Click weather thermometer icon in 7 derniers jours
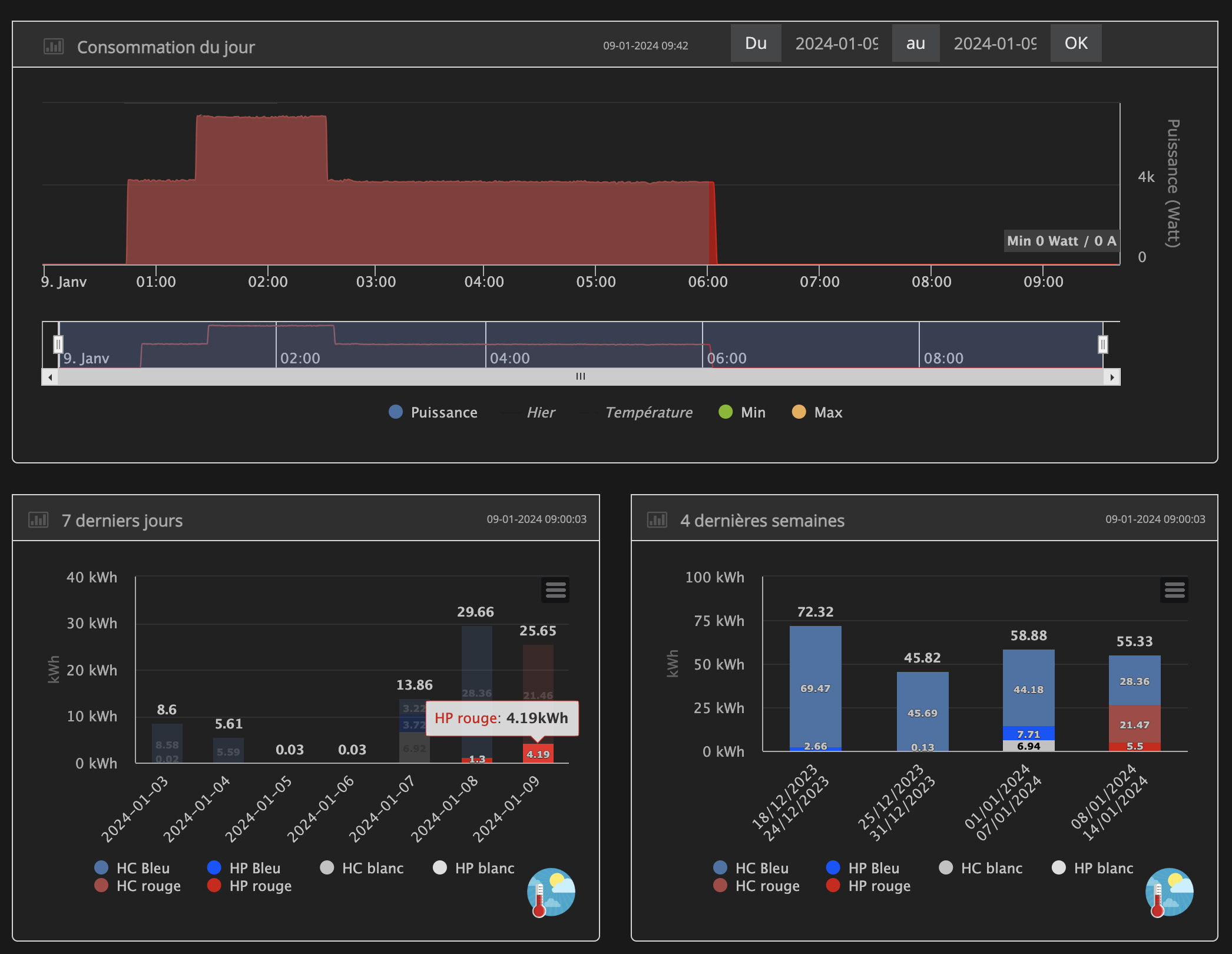 [551, 893]
